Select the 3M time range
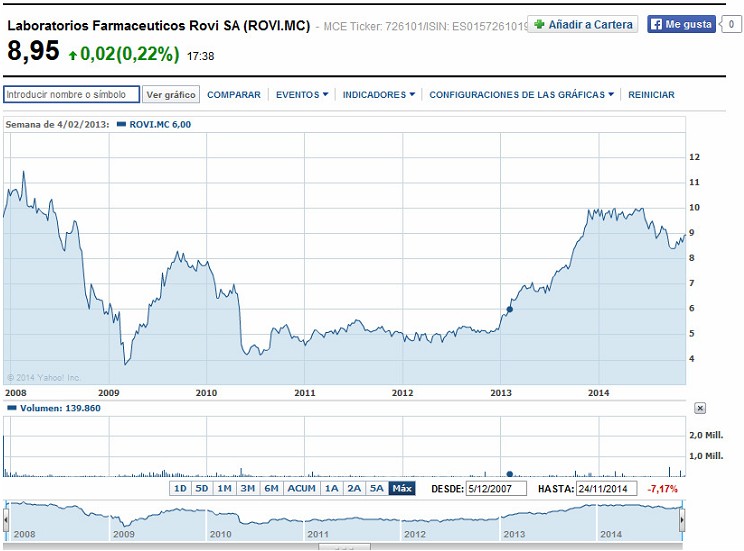Viewport: 744px width, 551px height. 248,488
